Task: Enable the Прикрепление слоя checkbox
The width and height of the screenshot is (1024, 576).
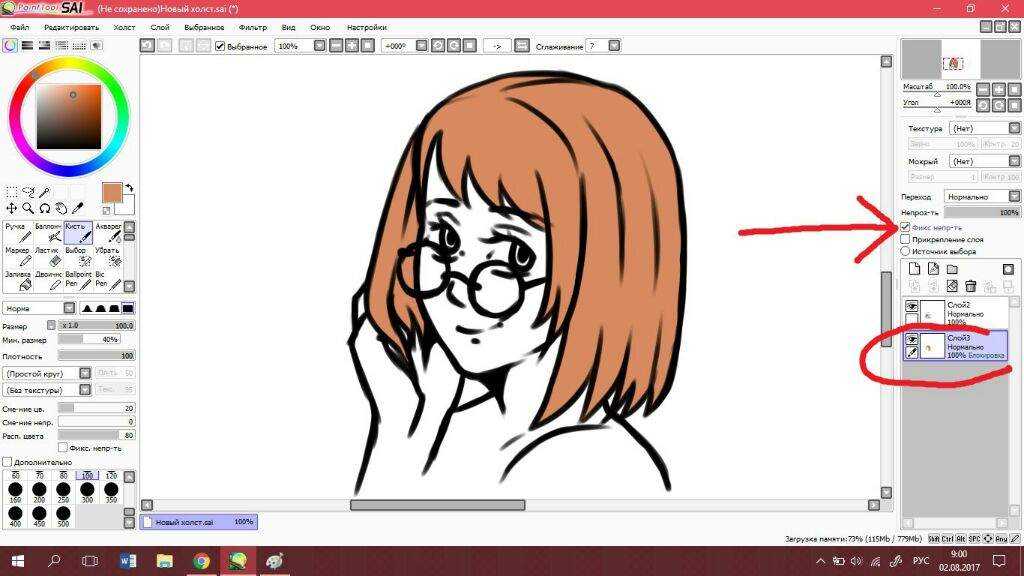Action: click(906, 240)
